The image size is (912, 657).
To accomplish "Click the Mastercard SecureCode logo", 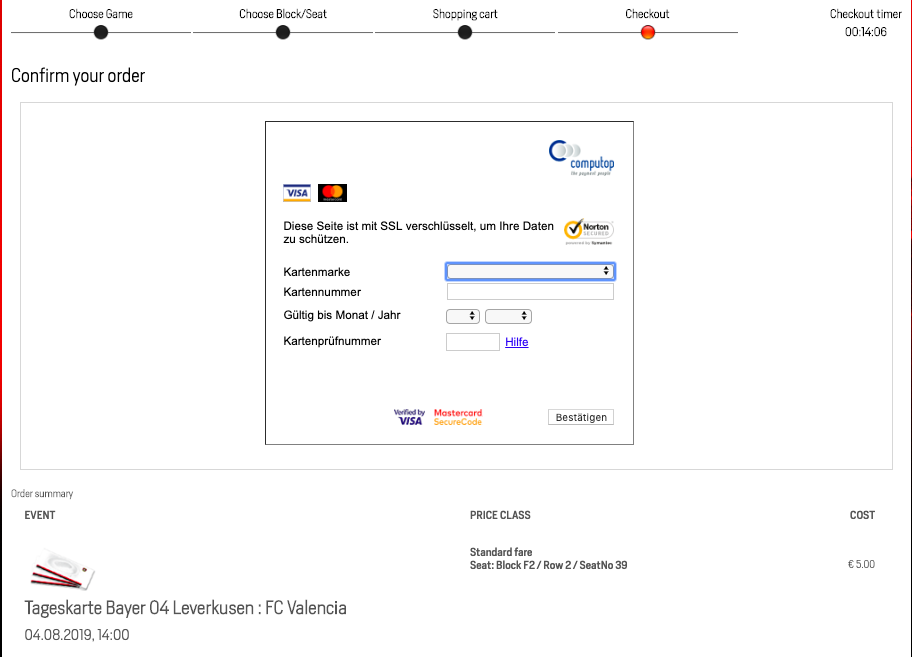I will click(458, 417).
